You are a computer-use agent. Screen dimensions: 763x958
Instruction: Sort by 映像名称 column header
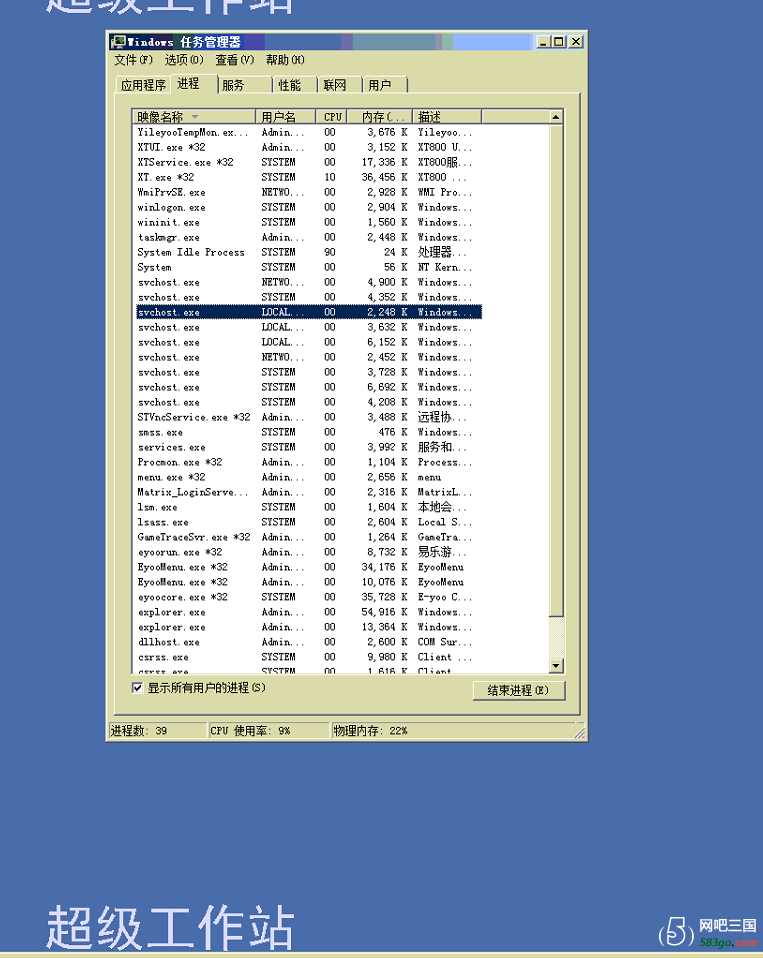194,117
